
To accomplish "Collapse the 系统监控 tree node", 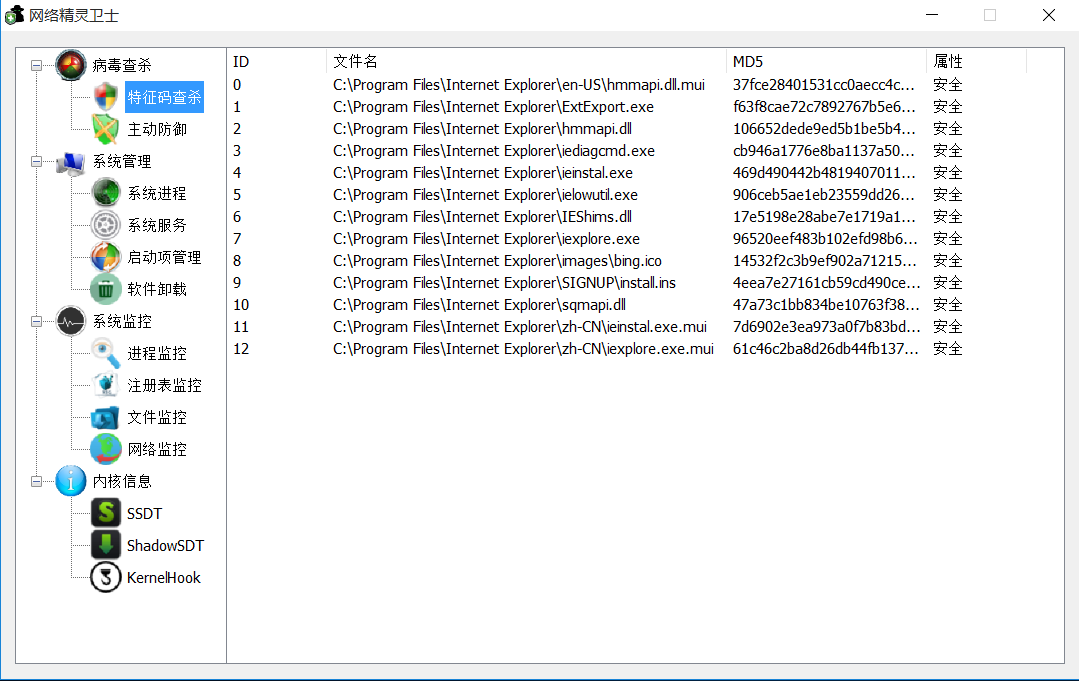I will click(x=36, y=321).
